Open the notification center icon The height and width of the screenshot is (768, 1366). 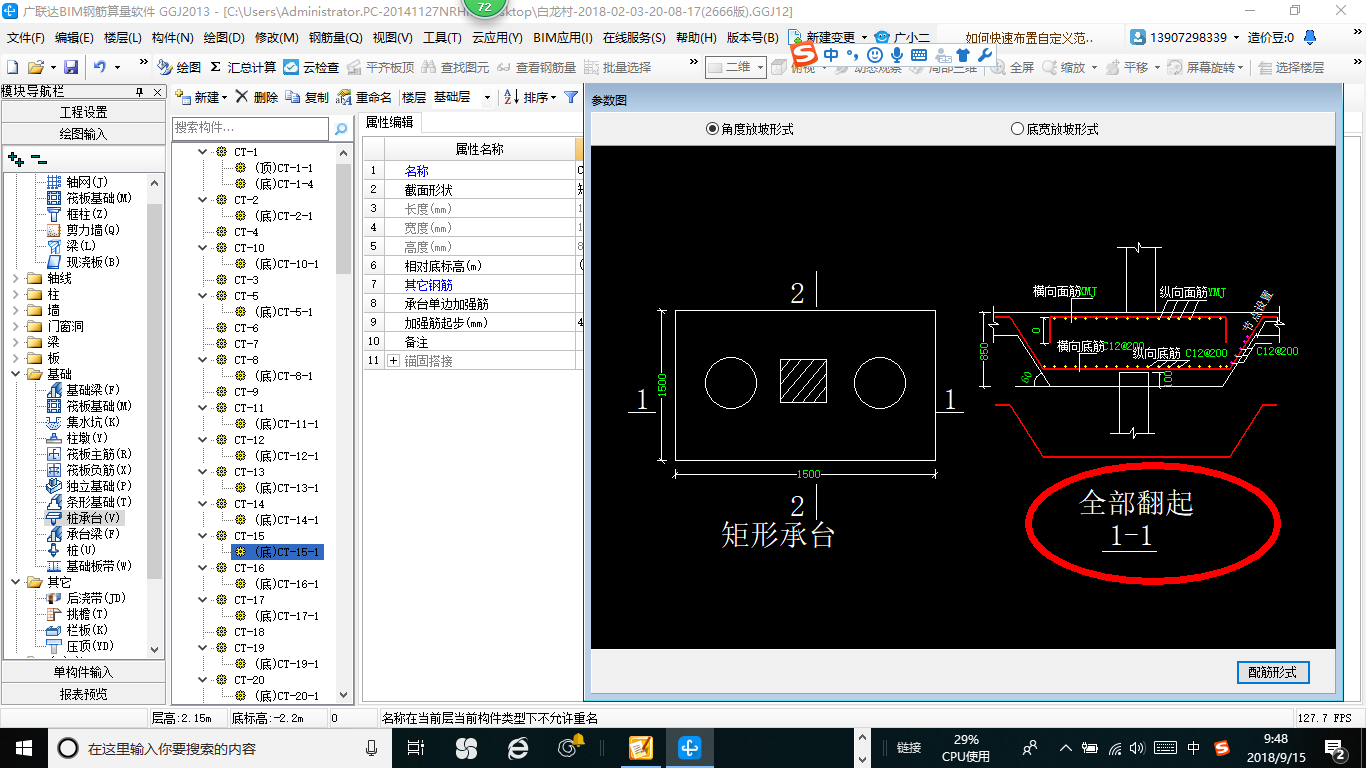pyautogui.click(x=1335, y=747)
